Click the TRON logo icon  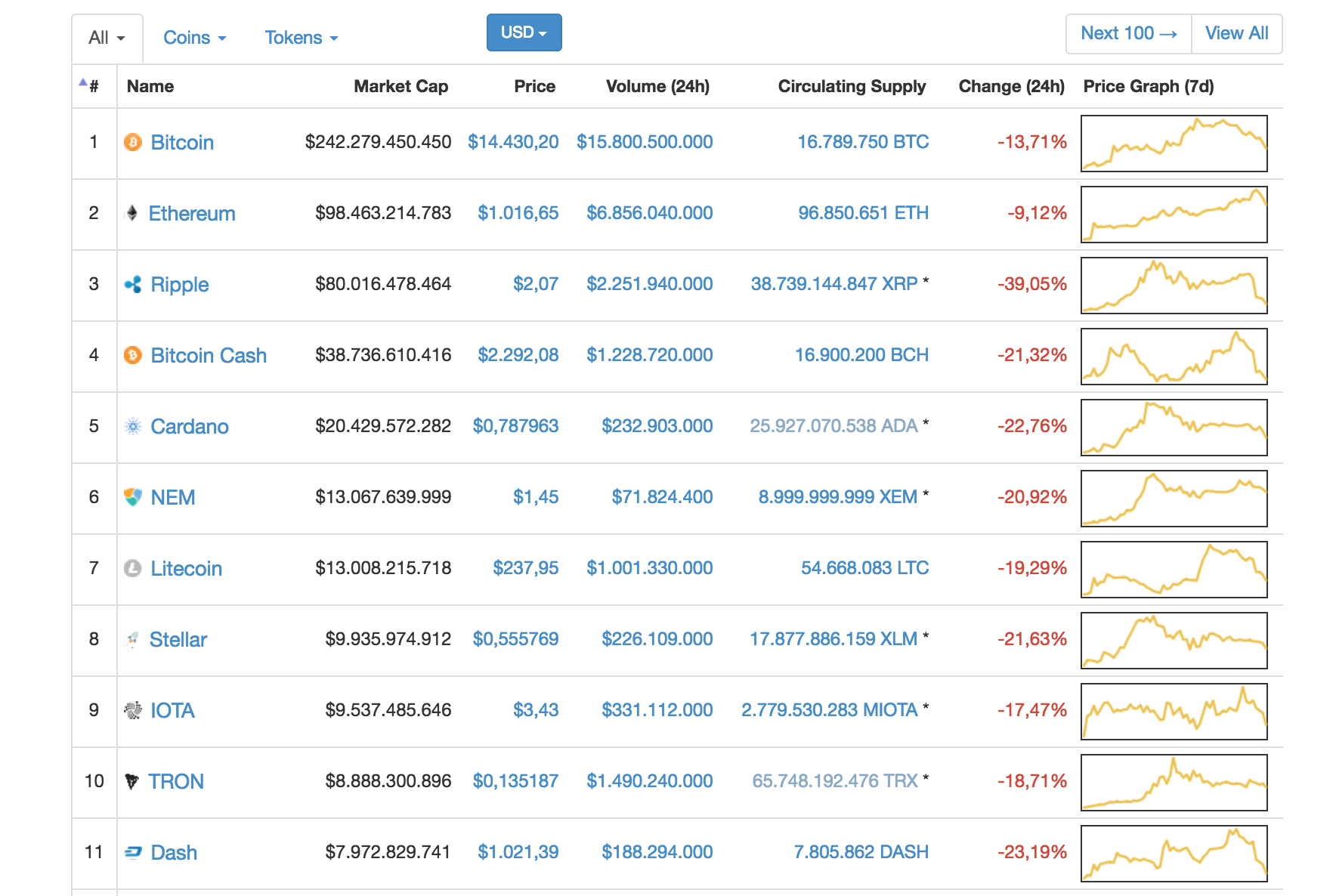132,781
